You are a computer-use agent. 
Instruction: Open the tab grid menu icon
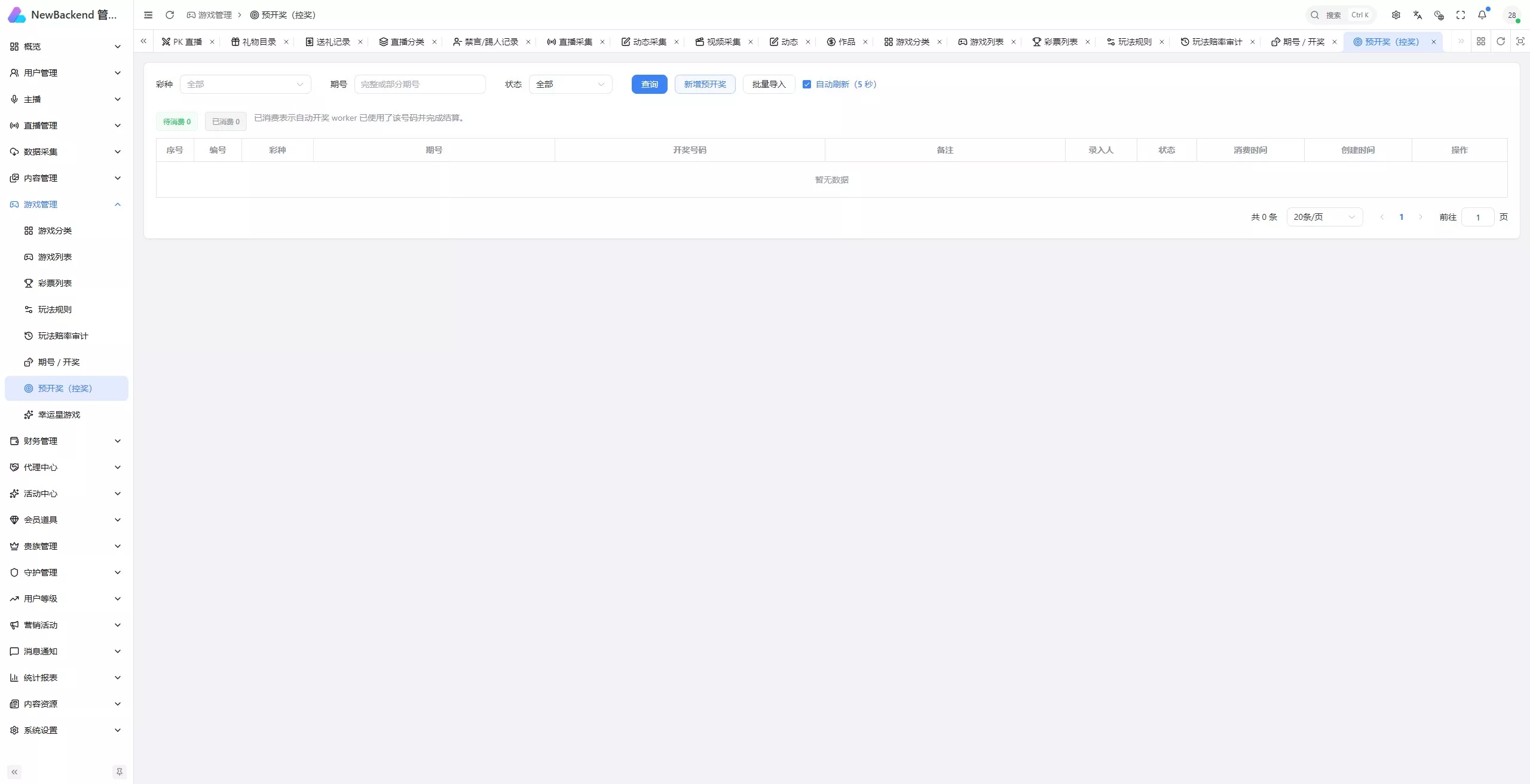[x=1481, y=41]
